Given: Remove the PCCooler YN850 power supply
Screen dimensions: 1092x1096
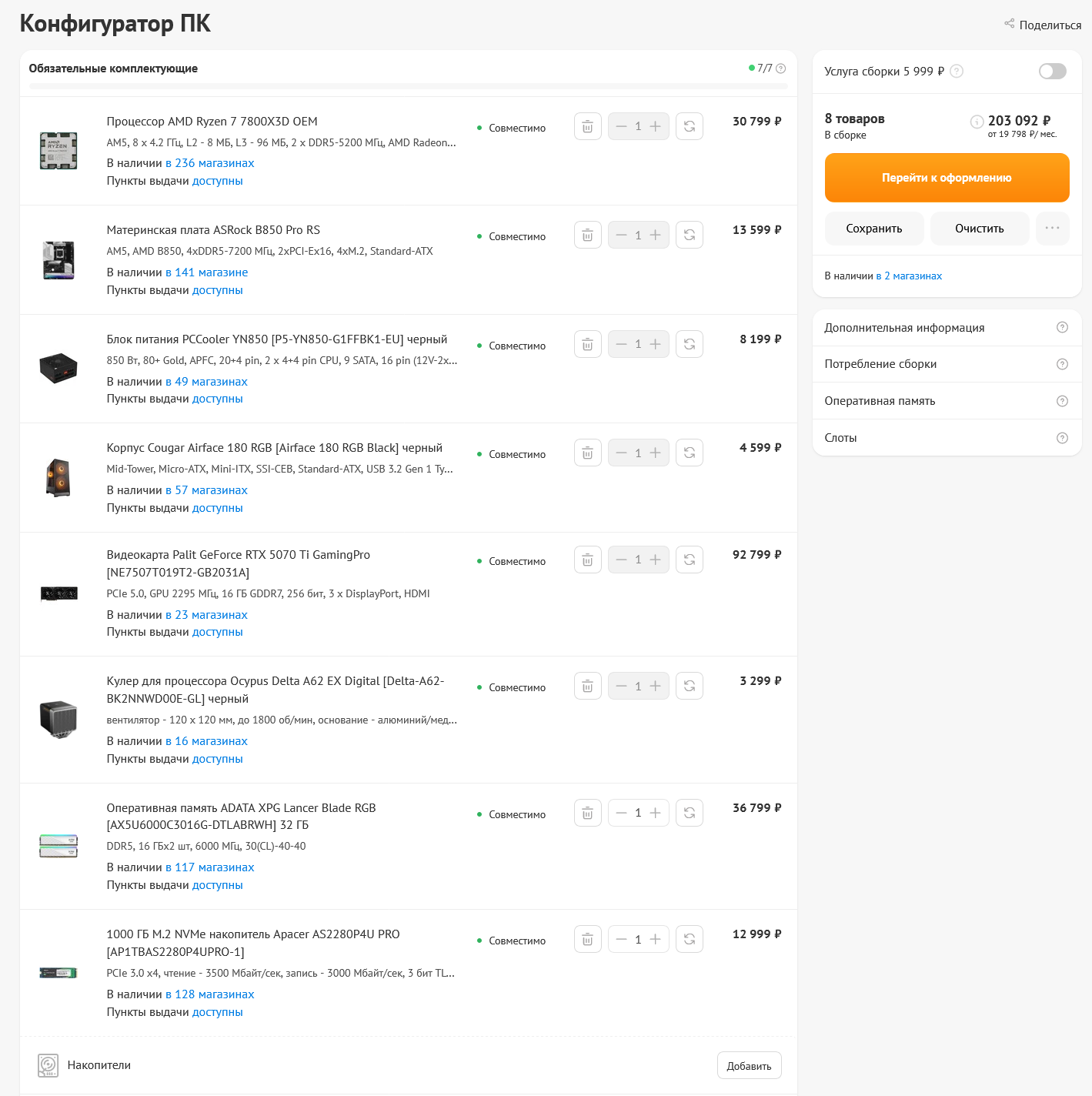Looking at the screenshot, I should tap(587, 344).
